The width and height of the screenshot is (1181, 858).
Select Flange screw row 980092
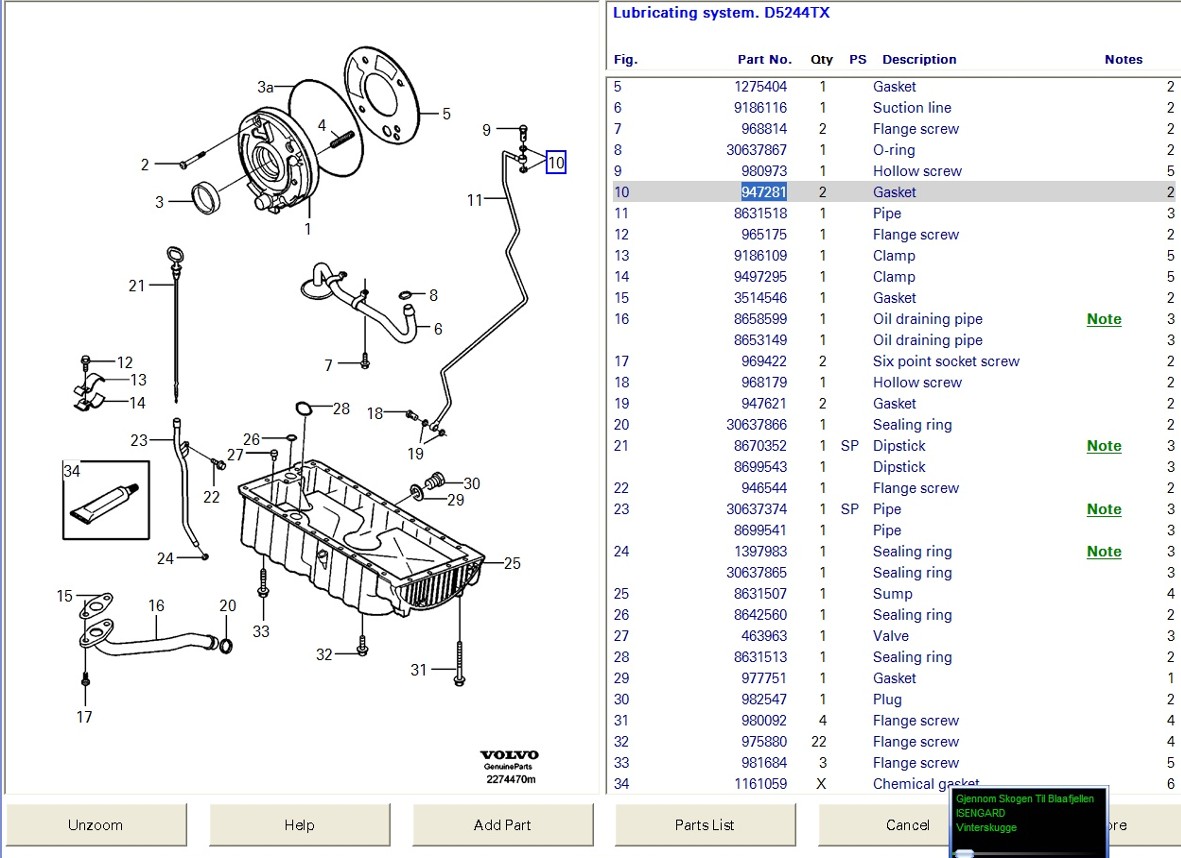pyautogui.click(x=893, y=720)
